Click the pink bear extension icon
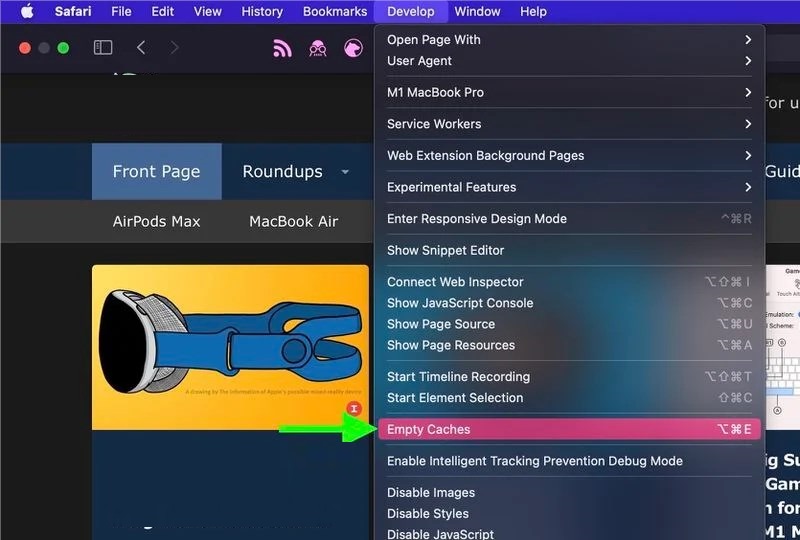The image size is (800, 540). [x=353, y=48]
